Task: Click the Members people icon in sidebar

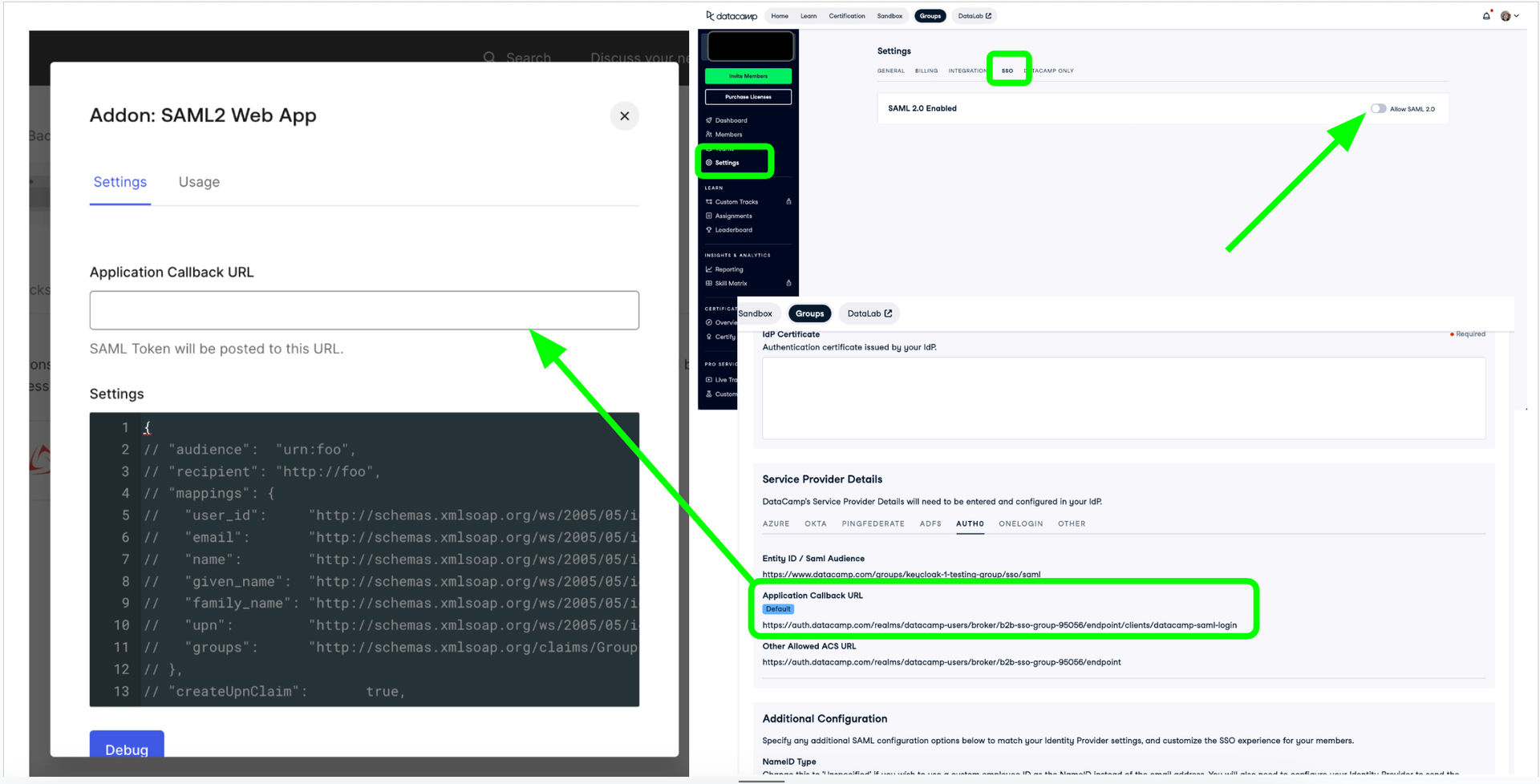Action: tap(709, 135)
